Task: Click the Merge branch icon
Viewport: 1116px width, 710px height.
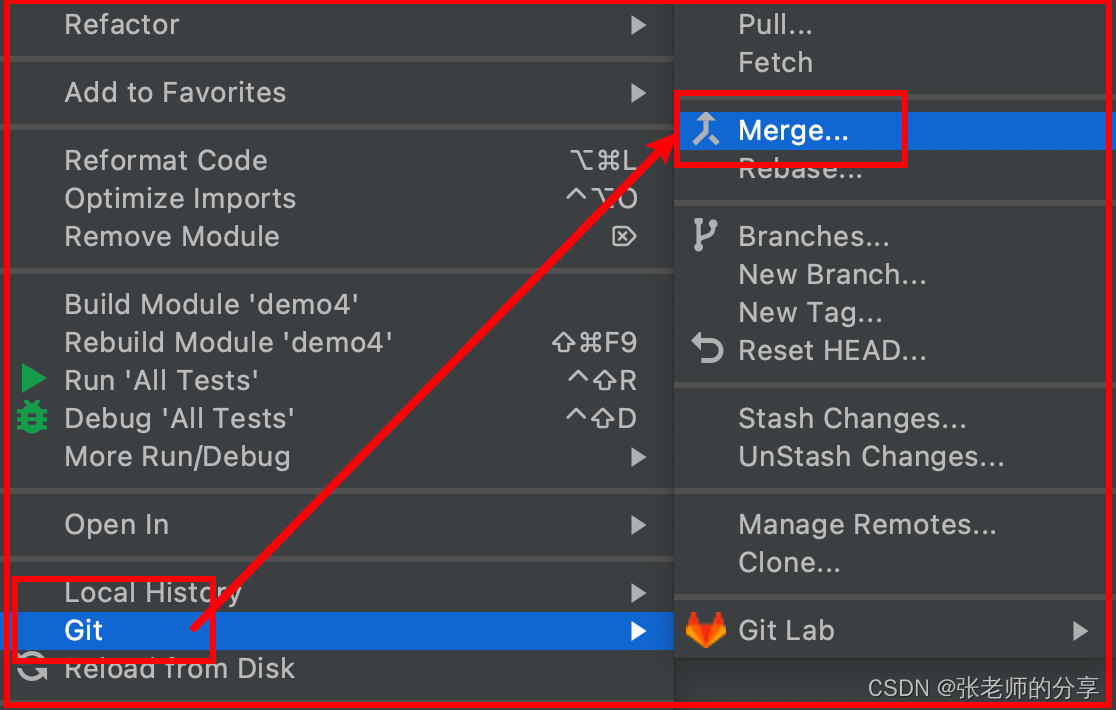Action: (x=706, y=130)
